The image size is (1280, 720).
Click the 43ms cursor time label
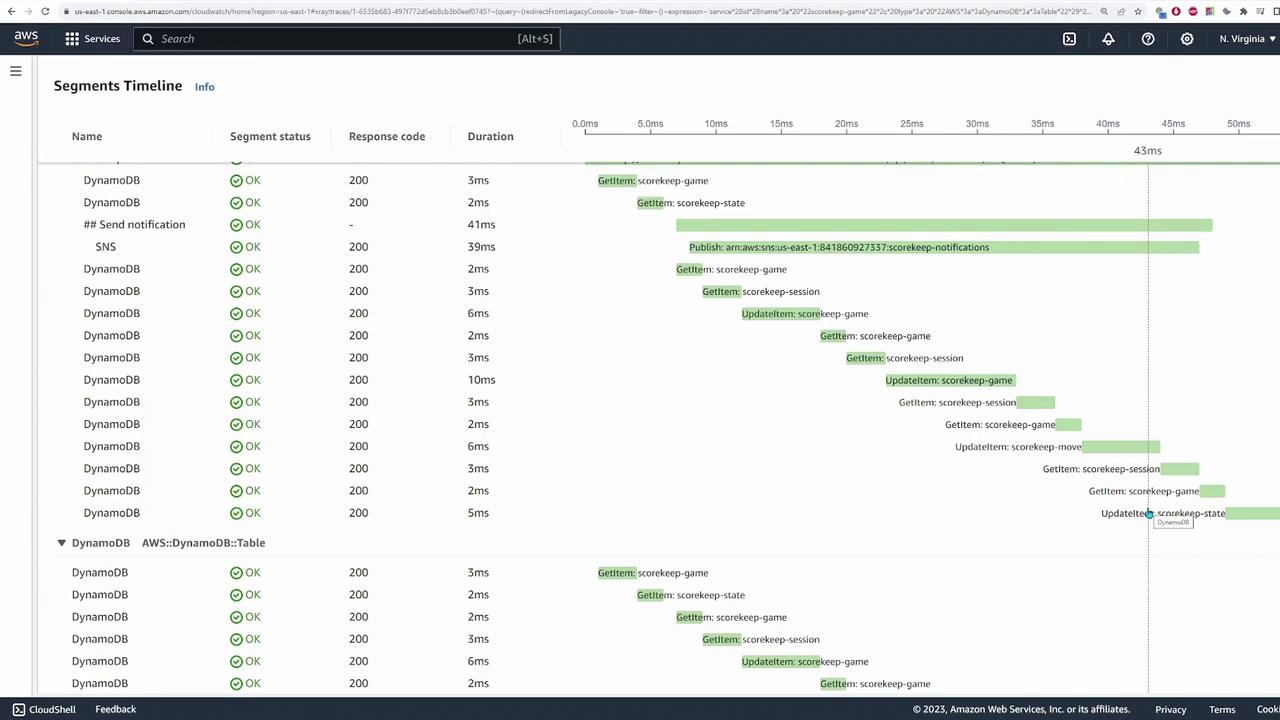(x=1148, y=151)
